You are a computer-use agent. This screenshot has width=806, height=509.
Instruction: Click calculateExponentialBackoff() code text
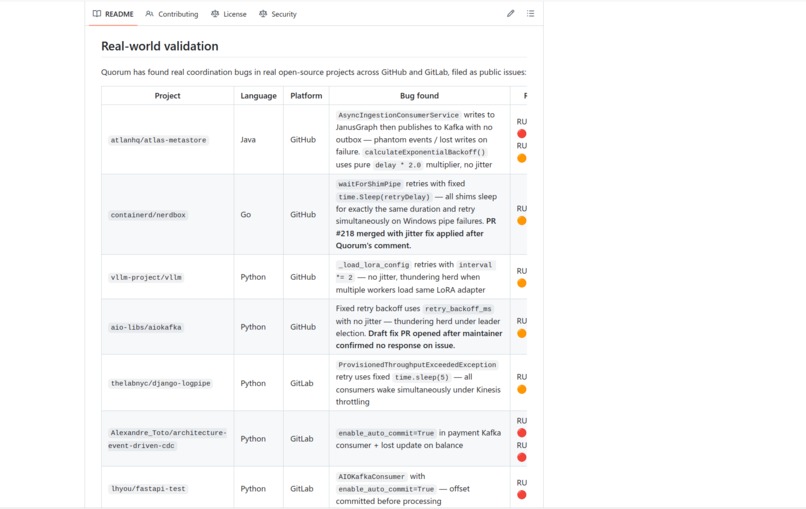[x=425, y=152]
